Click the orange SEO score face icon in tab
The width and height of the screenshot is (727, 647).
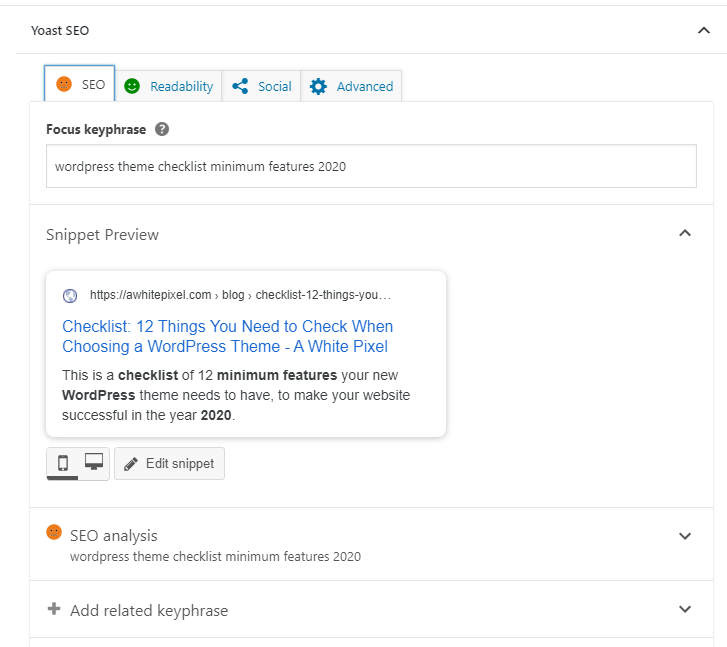point(64,84)
